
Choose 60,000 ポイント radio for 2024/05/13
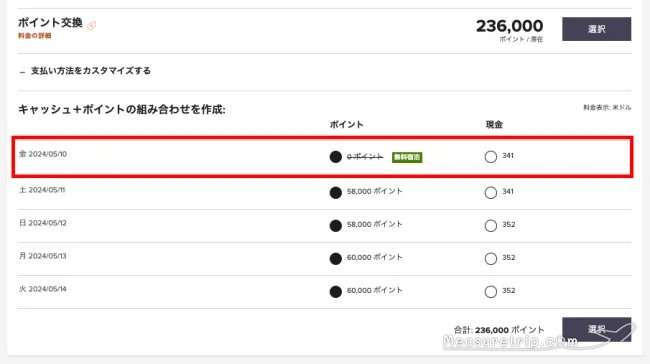pyautogui.click(x=336, y=259)
